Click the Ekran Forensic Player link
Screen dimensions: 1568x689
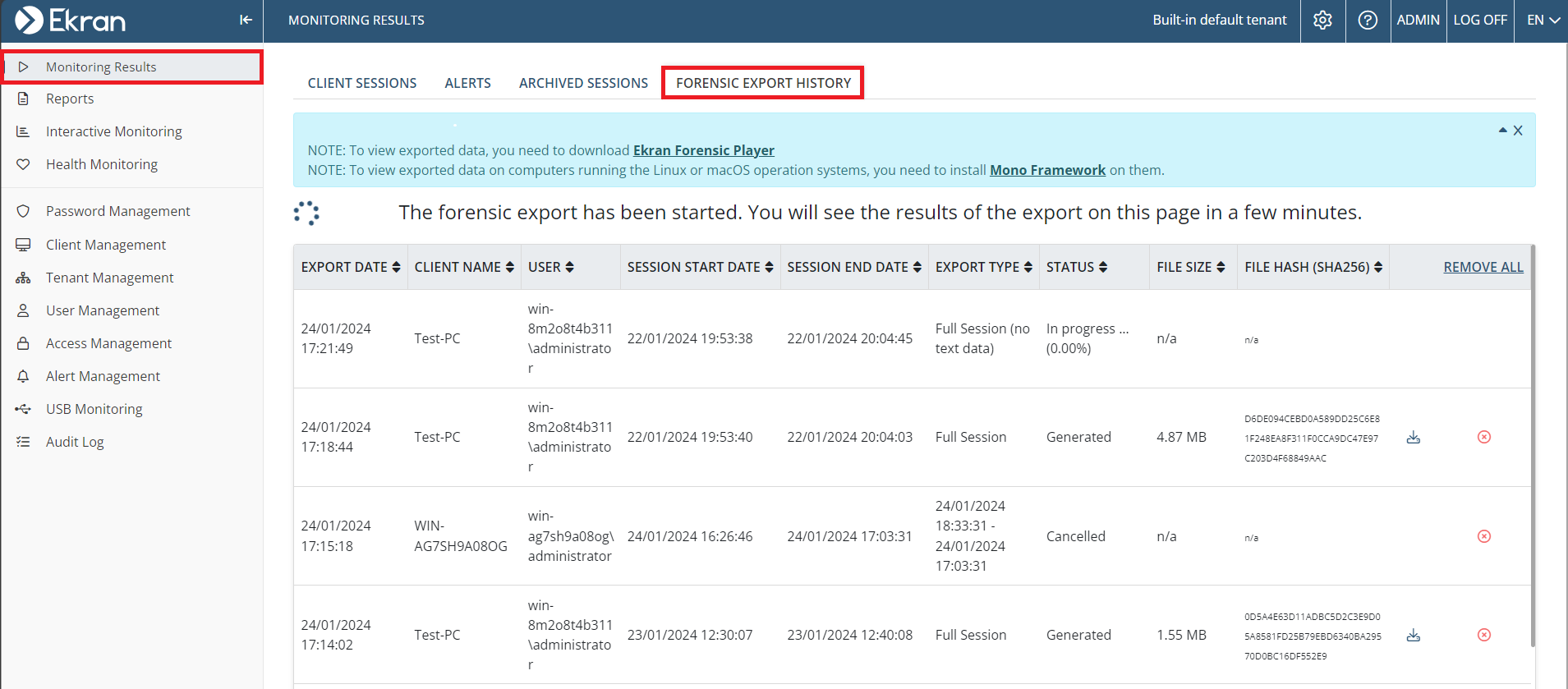pyautogui.click(x=703, y=150)
